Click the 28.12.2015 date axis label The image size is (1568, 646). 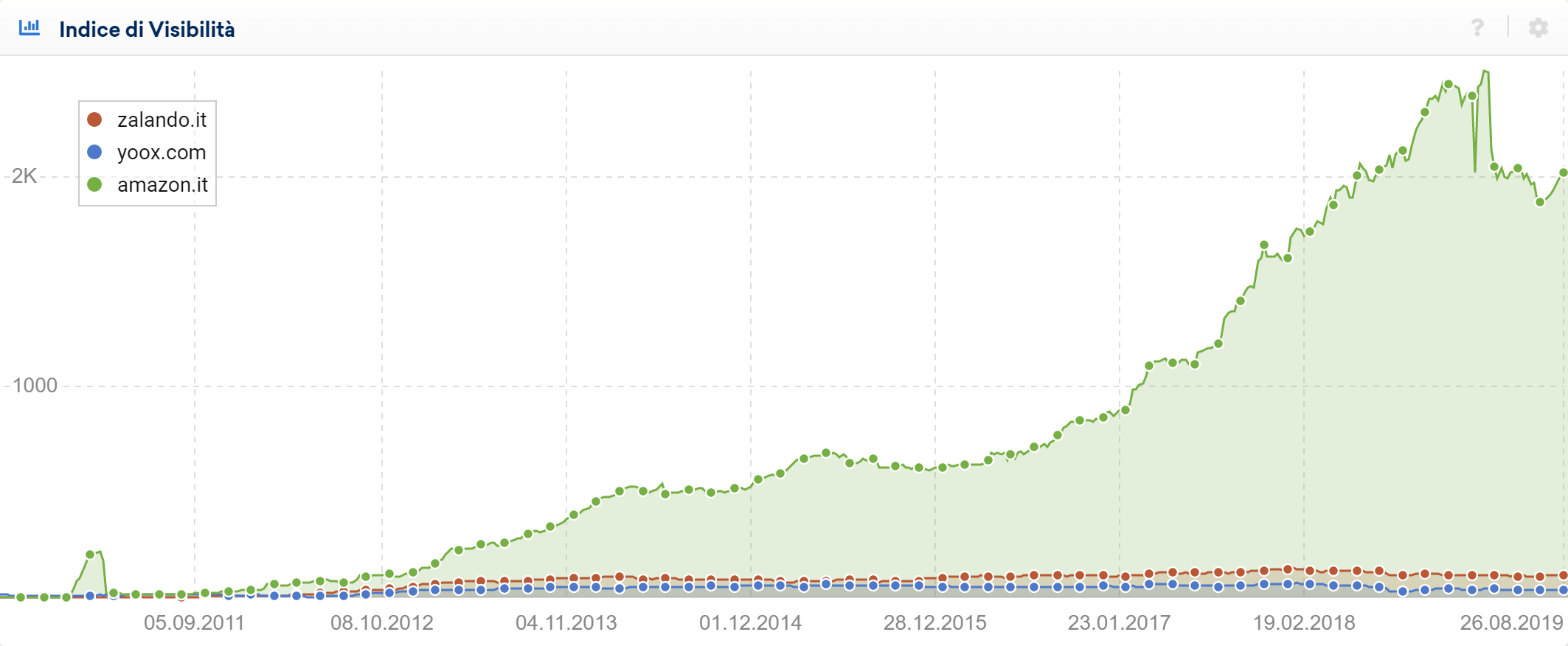pyautogui.click(x=935, y=622)
